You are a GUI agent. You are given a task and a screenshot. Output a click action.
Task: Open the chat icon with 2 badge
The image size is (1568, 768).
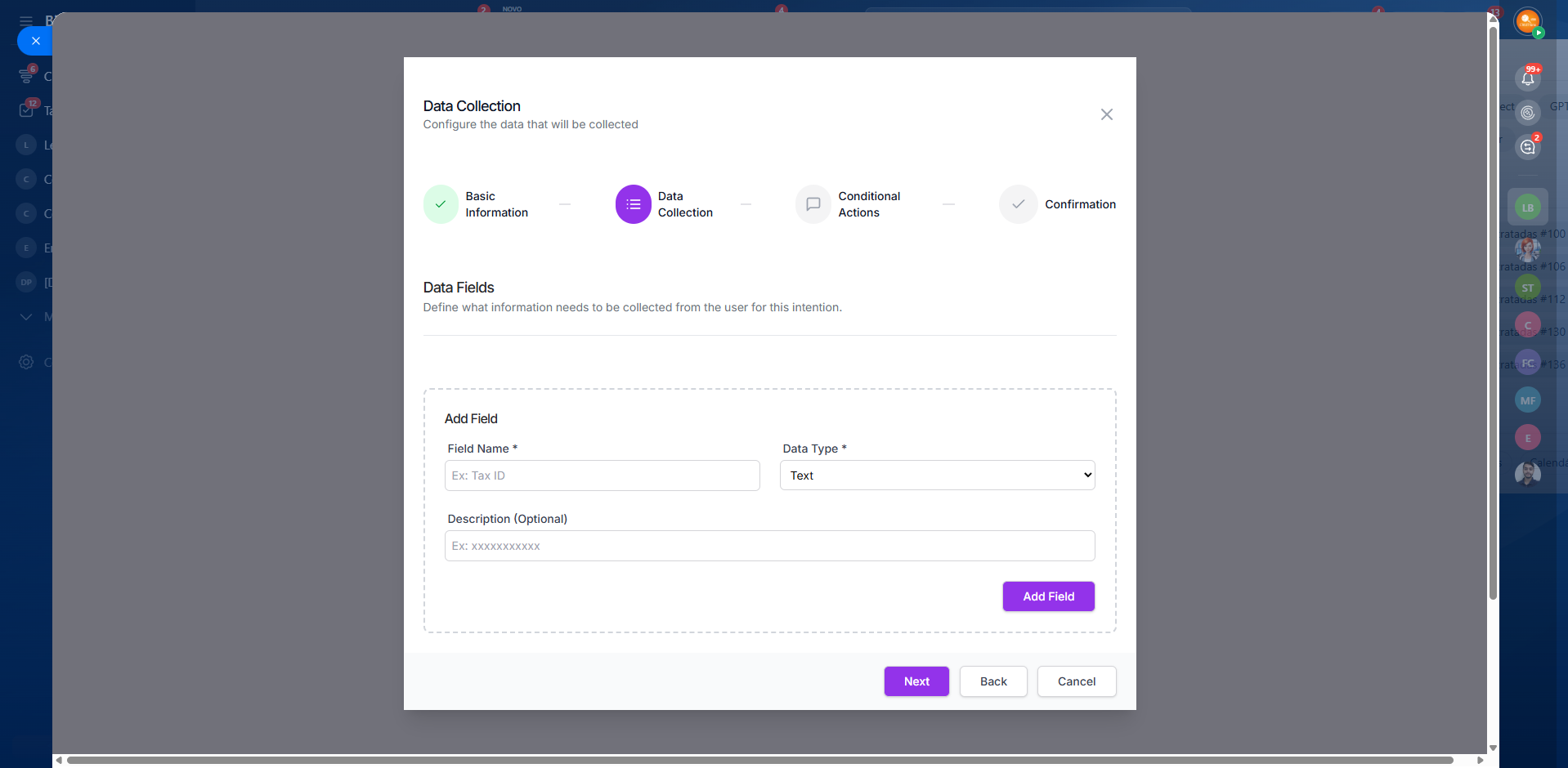(1527, 147)
